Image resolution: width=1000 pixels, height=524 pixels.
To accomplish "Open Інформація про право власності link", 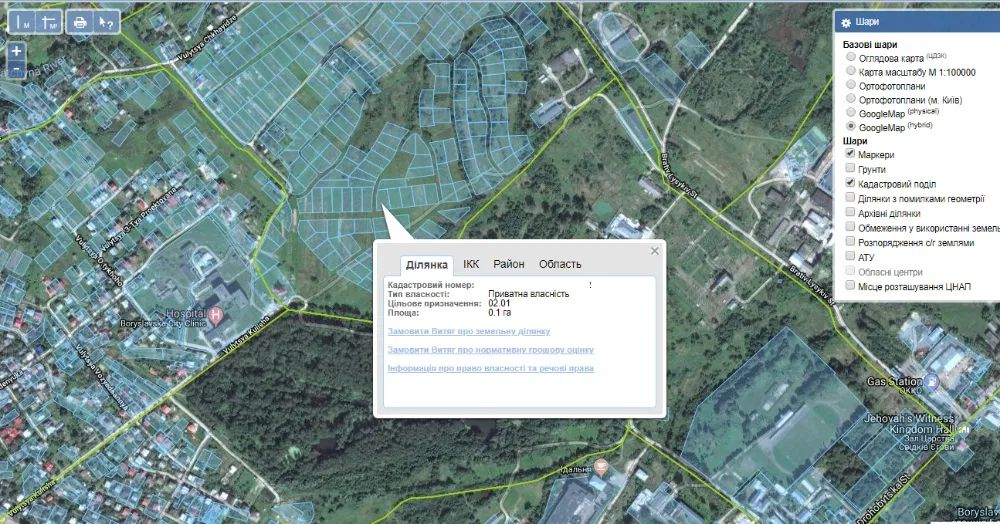I will click(490, 368).
